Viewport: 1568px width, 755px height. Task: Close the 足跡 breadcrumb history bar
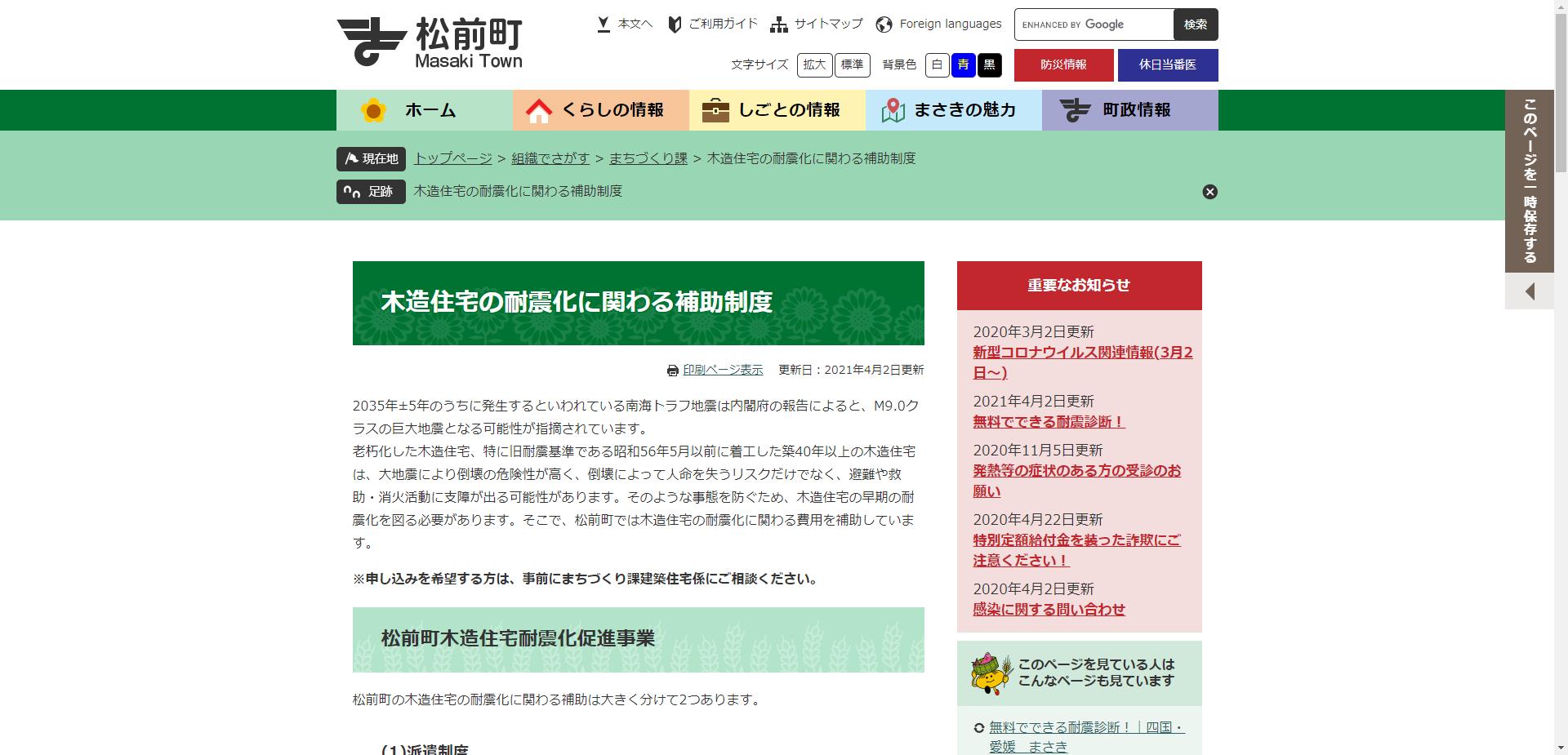click(1209, 192)
